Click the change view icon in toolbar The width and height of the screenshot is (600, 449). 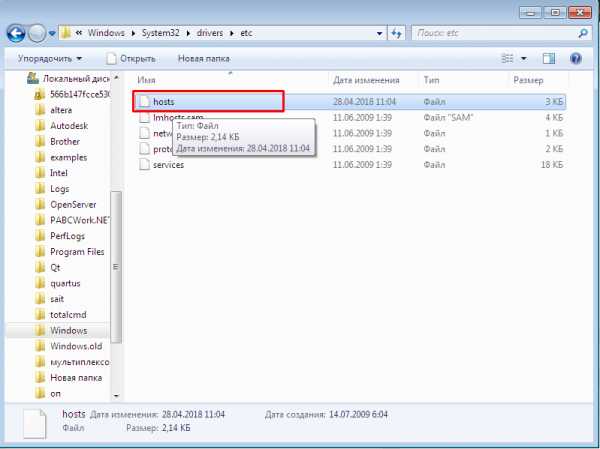[x=506, y=59]
